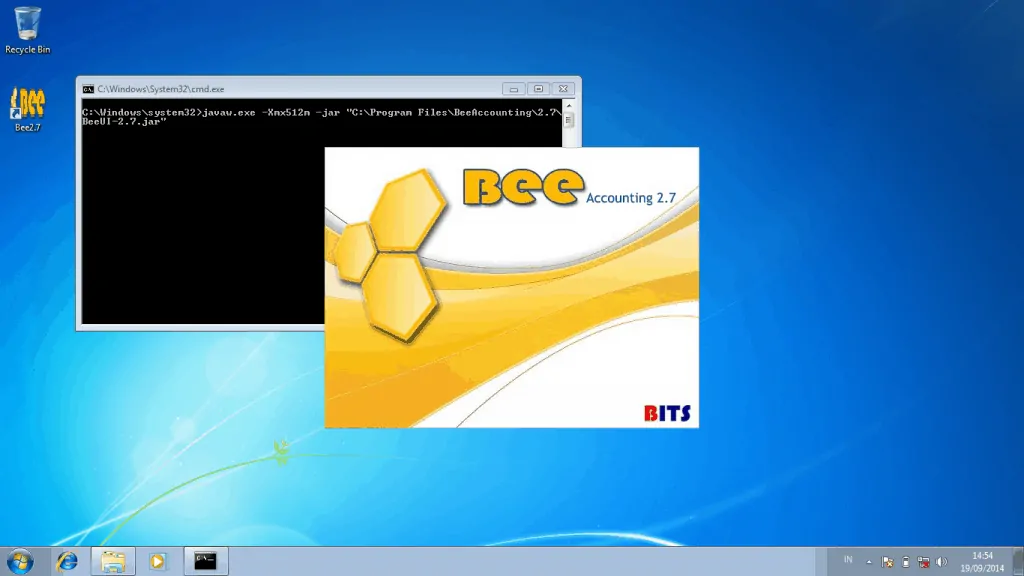Image resolution: width=1024 pixels, height=576 pixels.
Task: Click the Bee Accounting 2.7 splash screen
Action: pyautogui.click(x=511, y=287)
